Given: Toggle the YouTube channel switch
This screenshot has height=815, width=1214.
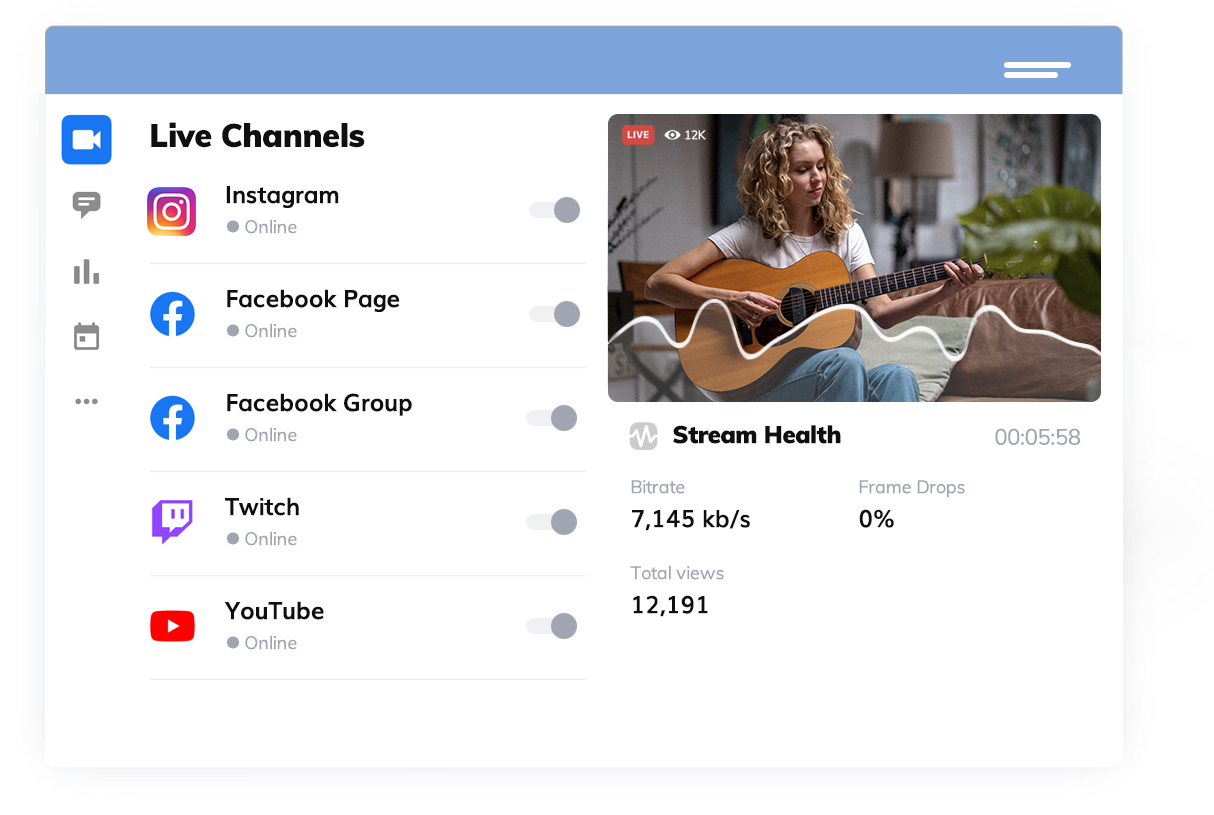Looking at the screenshot, I should point(552,626).
